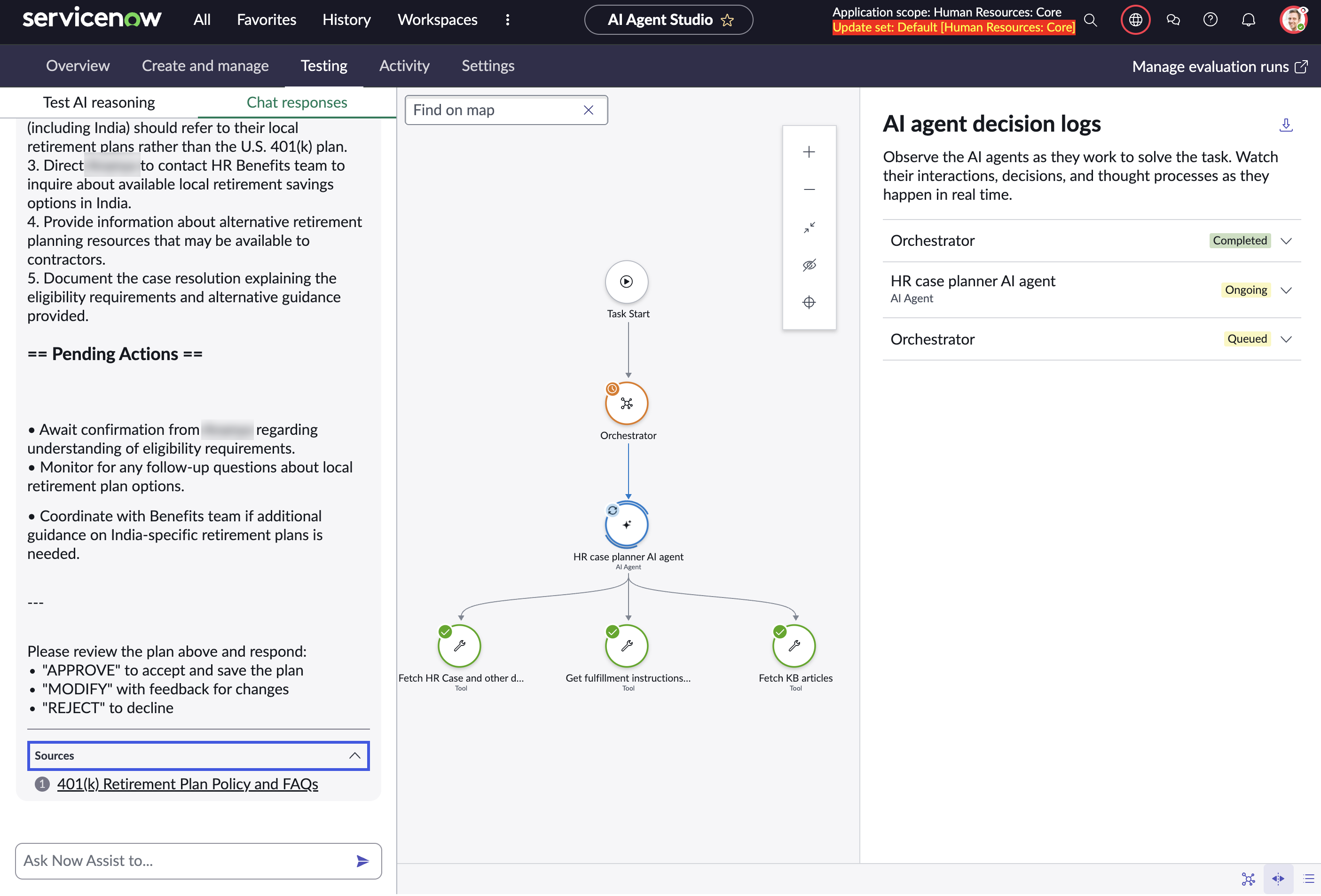
Task: Select the HR case planner AI agent node
Action: tap(626, 524)
